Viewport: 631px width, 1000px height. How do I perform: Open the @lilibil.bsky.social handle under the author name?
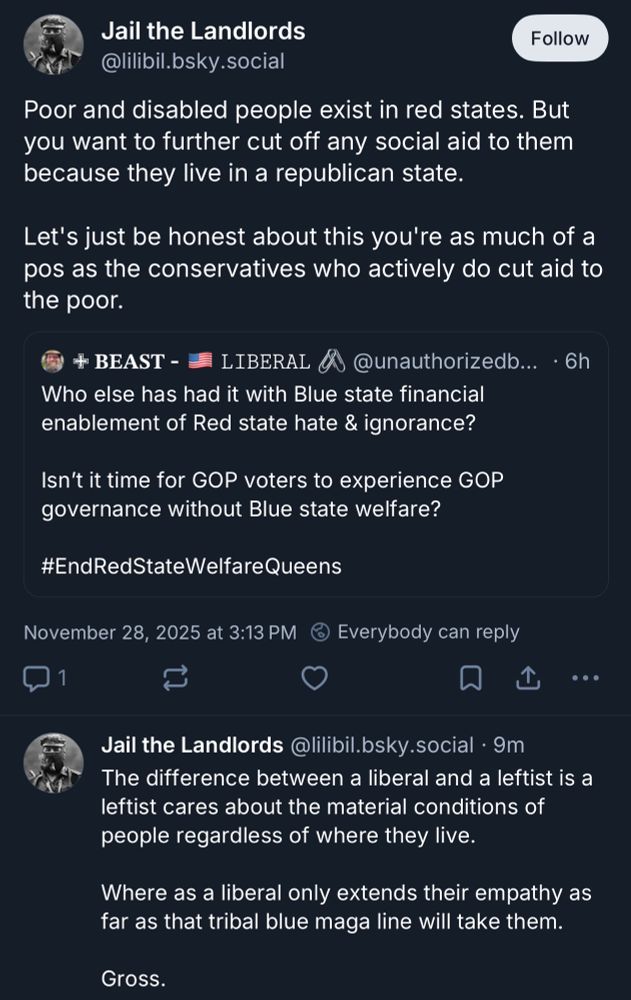(x=193, y=61)
